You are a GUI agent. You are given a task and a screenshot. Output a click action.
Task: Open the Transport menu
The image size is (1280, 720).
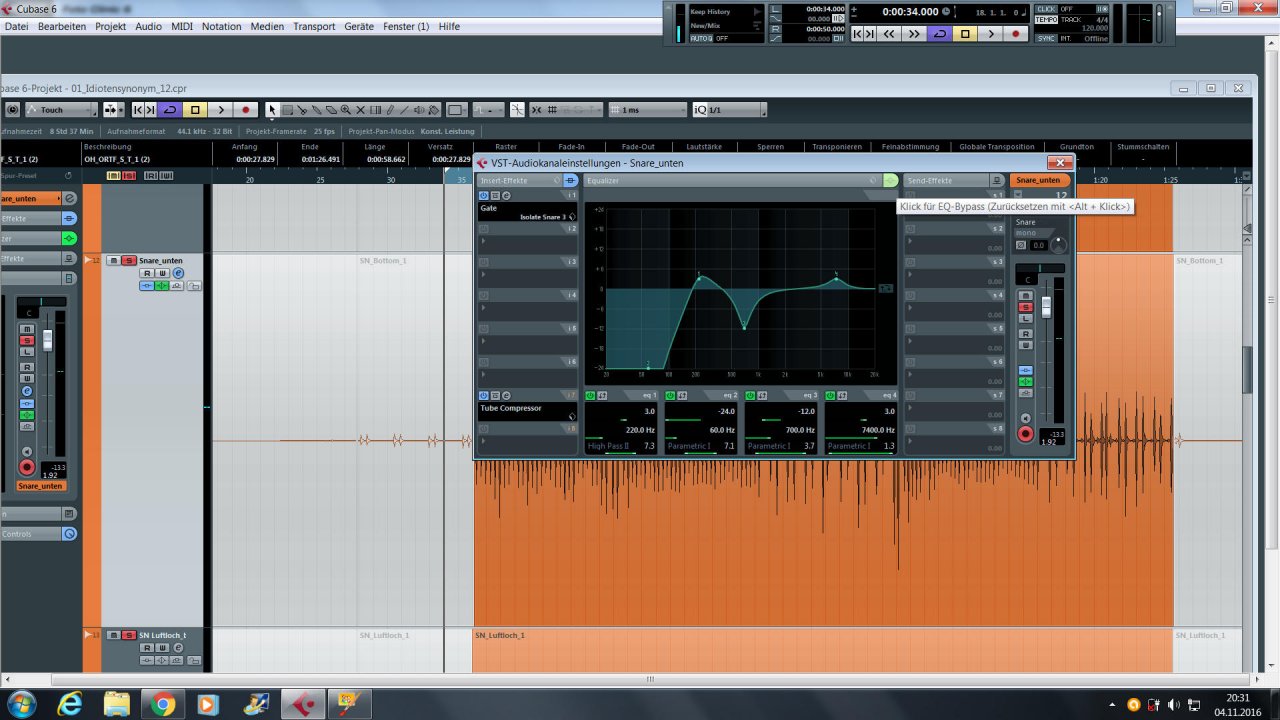click(314, 26)
